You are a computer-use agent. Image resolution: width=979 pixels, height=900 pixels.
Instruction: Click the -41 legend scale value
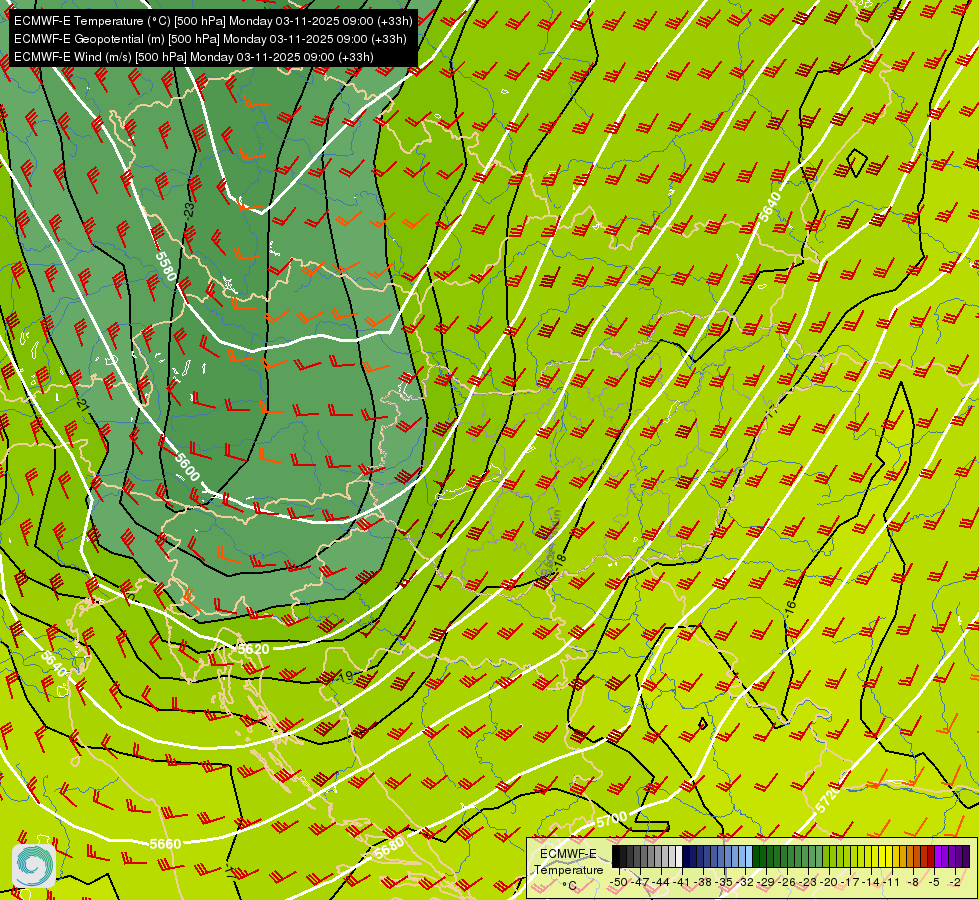coord(681,882)
